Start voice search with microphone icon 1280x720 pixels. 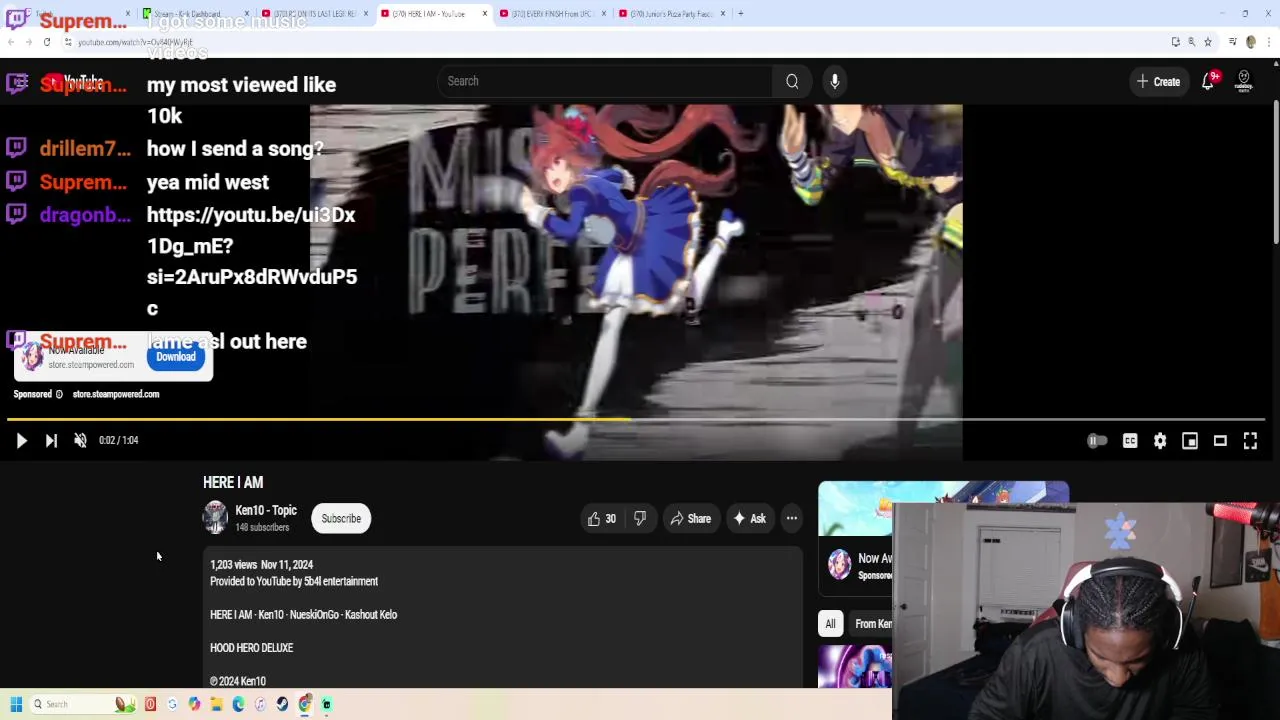834,81
